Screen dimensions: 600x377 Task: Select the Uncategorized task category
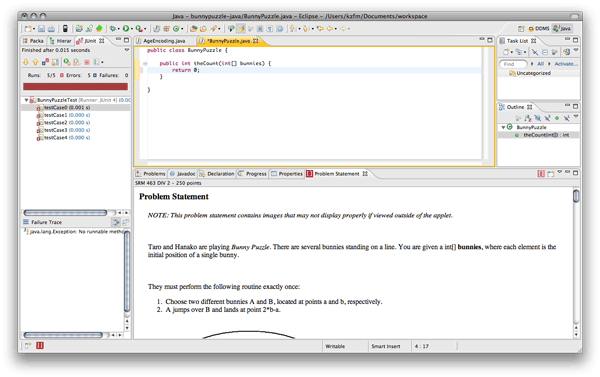coord(530,73)
